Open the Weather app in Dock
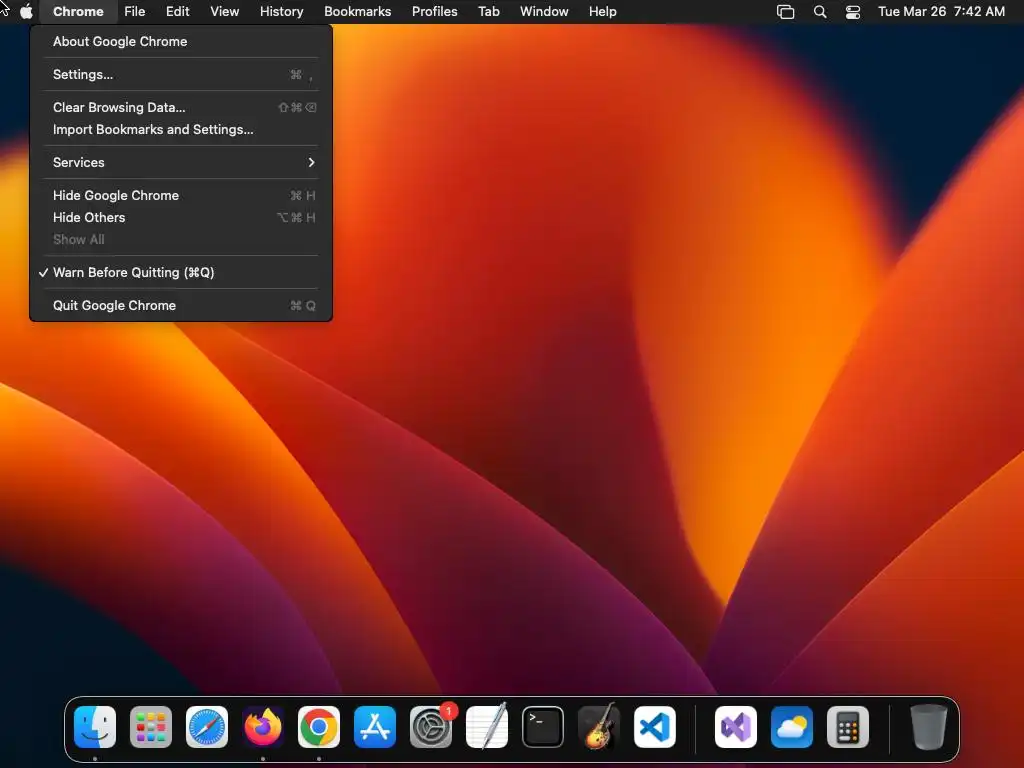Viewport: 1024px width, 768px height. tap(792, 727)
